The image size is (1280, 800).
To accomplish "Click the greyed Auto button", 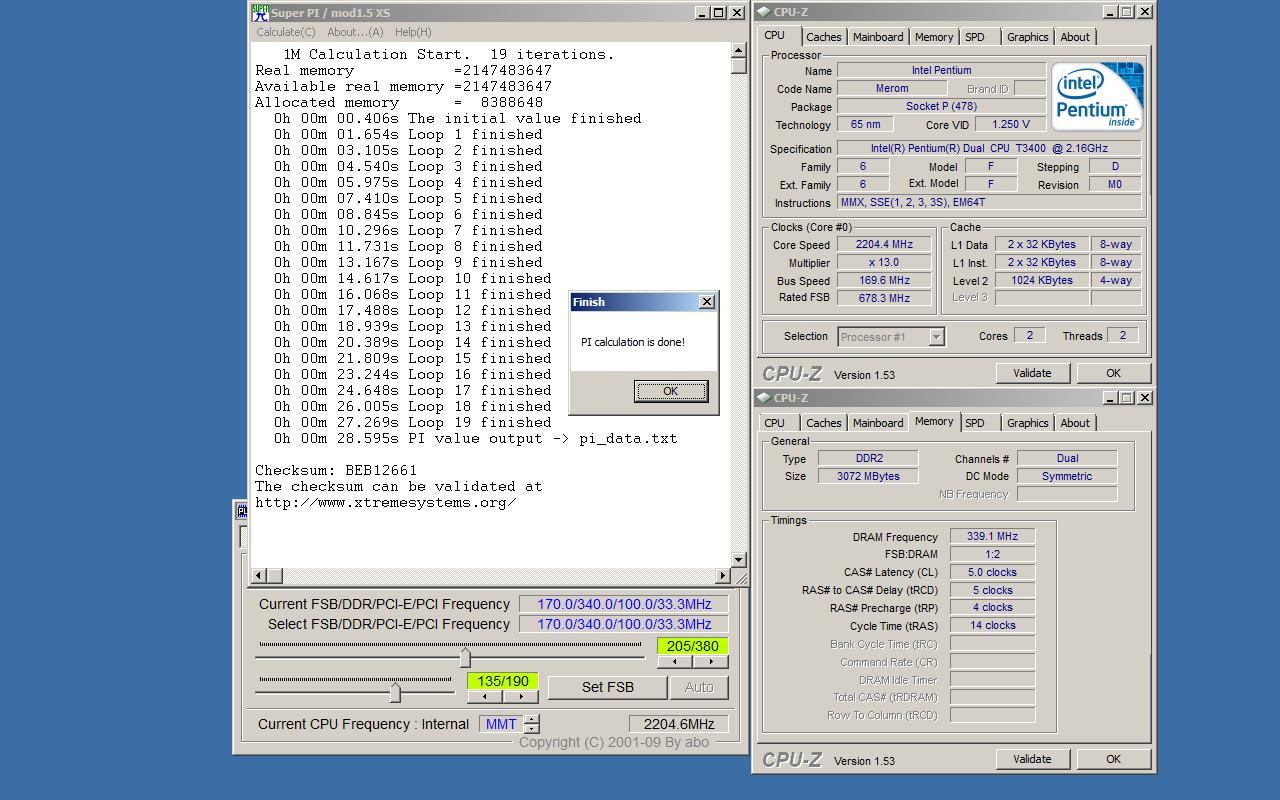I will pyautogui.click(x=699, y=687).
